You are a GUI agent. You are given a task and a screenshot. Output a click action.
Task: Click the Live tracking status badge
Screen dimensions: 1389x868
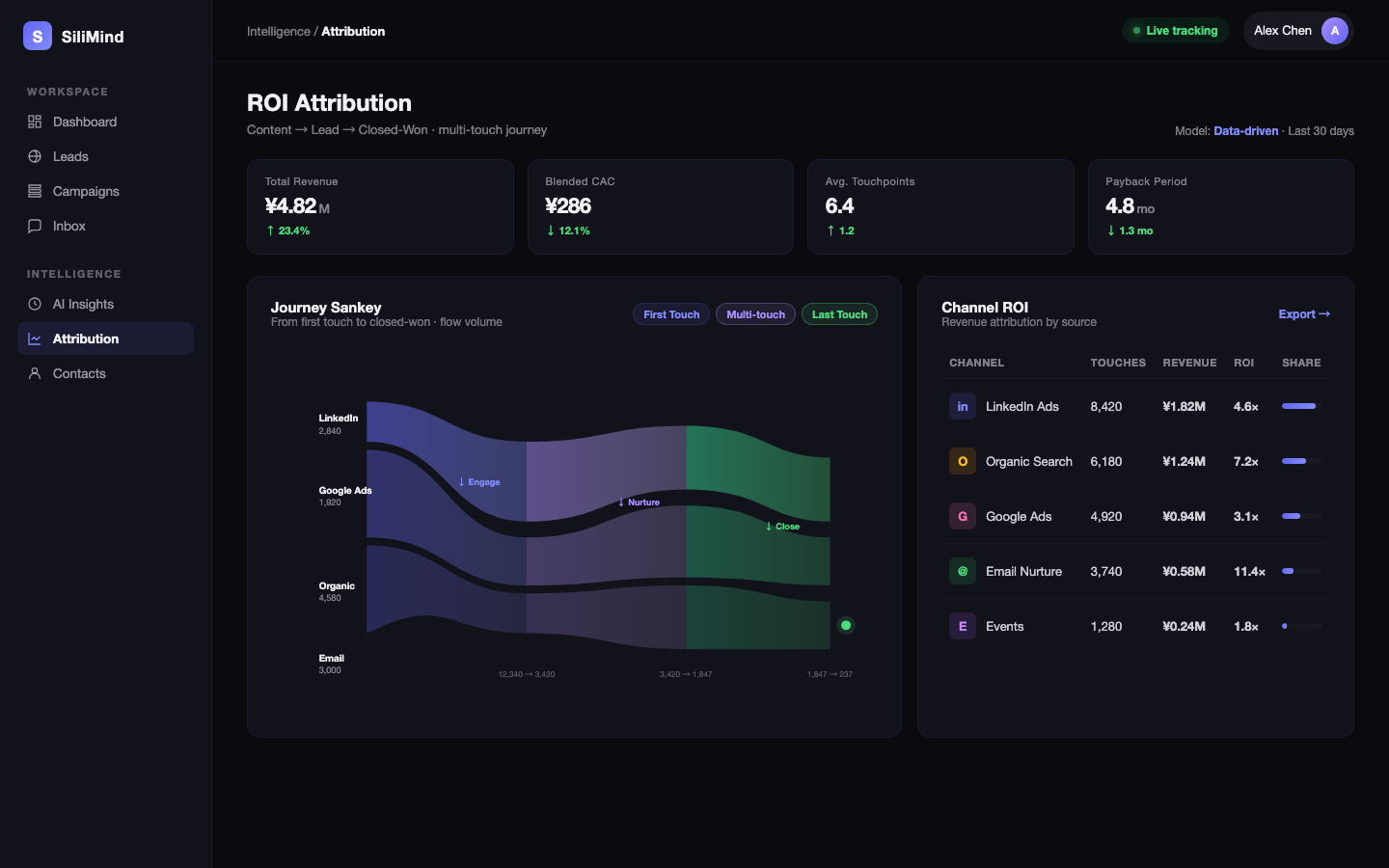pos(1175,31)
